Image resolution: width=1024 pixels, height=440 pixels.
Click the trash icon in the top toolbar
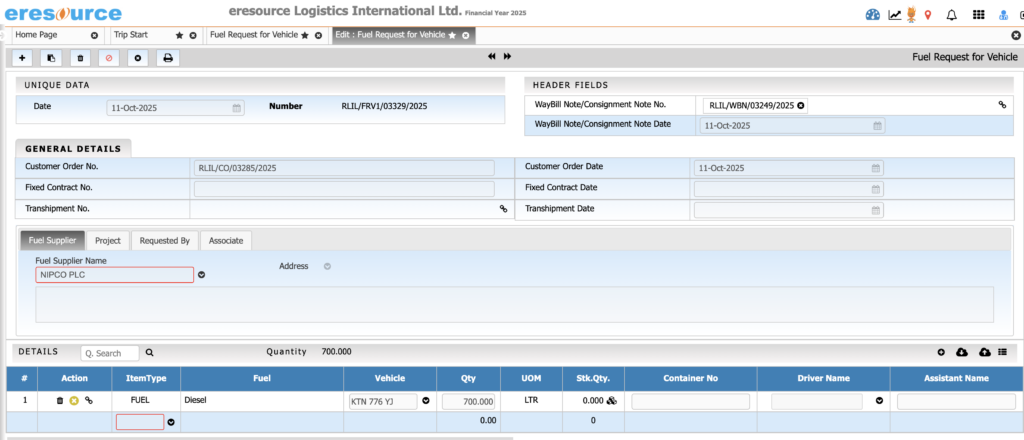coord(80,58)
